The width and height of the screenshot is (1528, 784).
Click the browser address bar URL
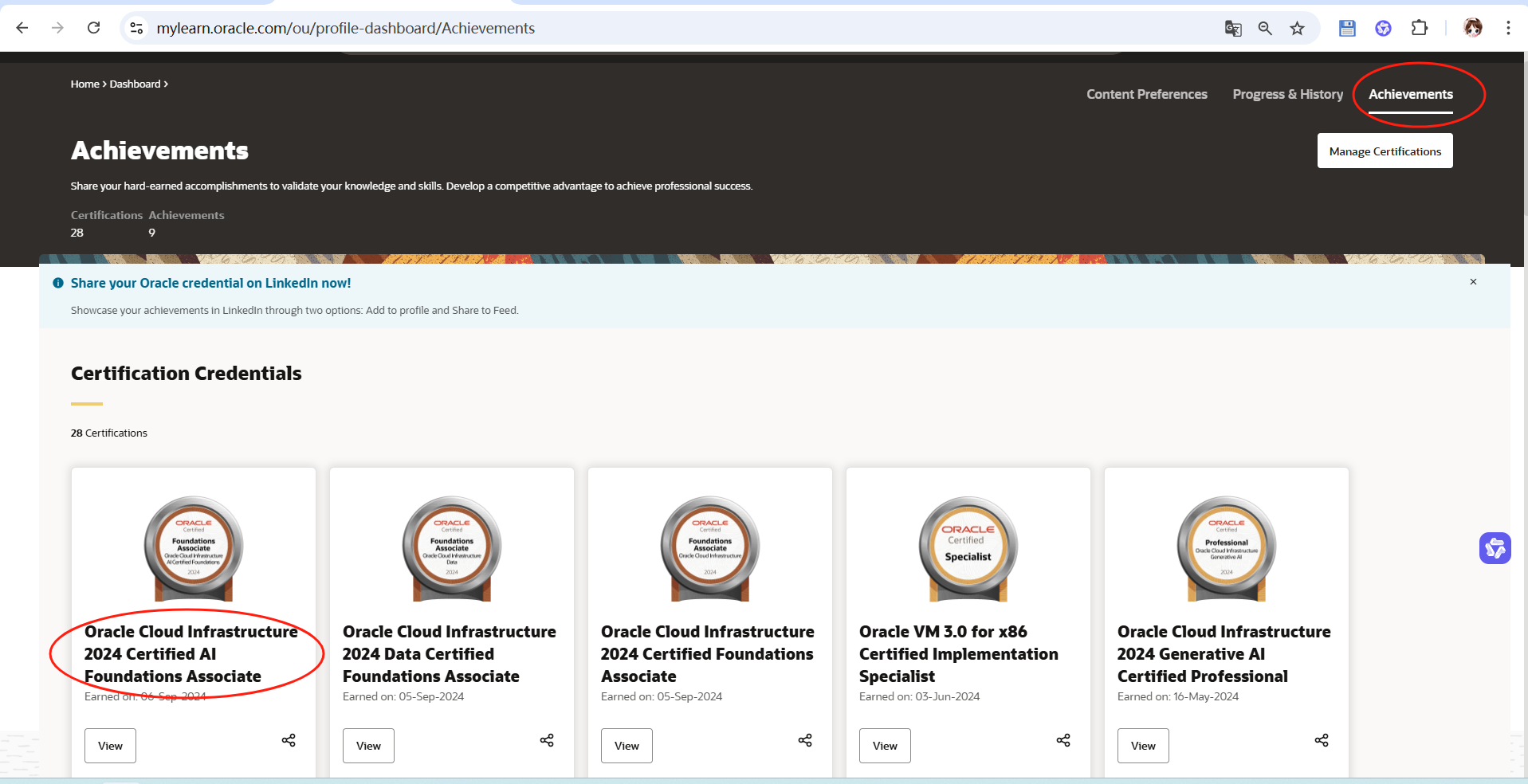pos(345,28)
